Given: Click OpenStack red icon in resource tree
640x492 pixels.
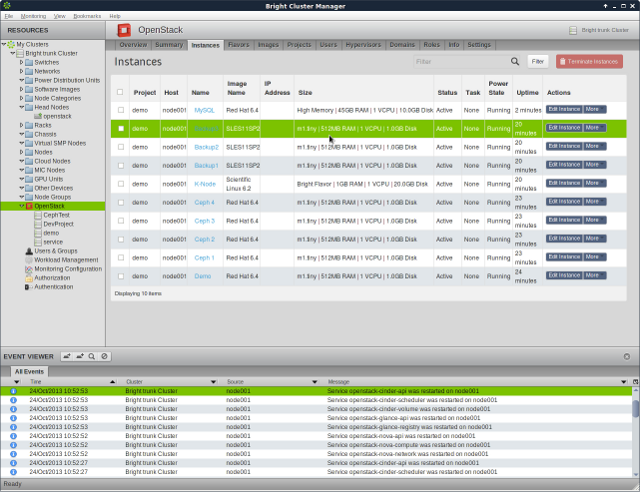Looking at the screenshot, I should (29, 206).
